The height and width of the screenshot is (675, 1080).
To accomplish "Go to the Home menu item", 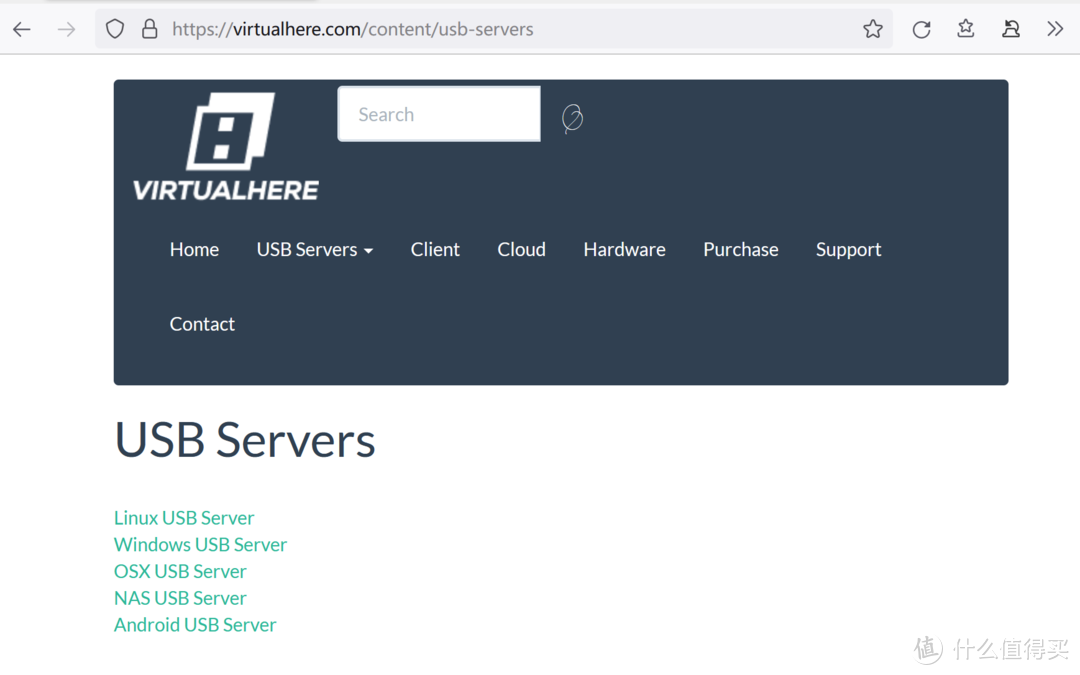I will (x=194, y=250).
